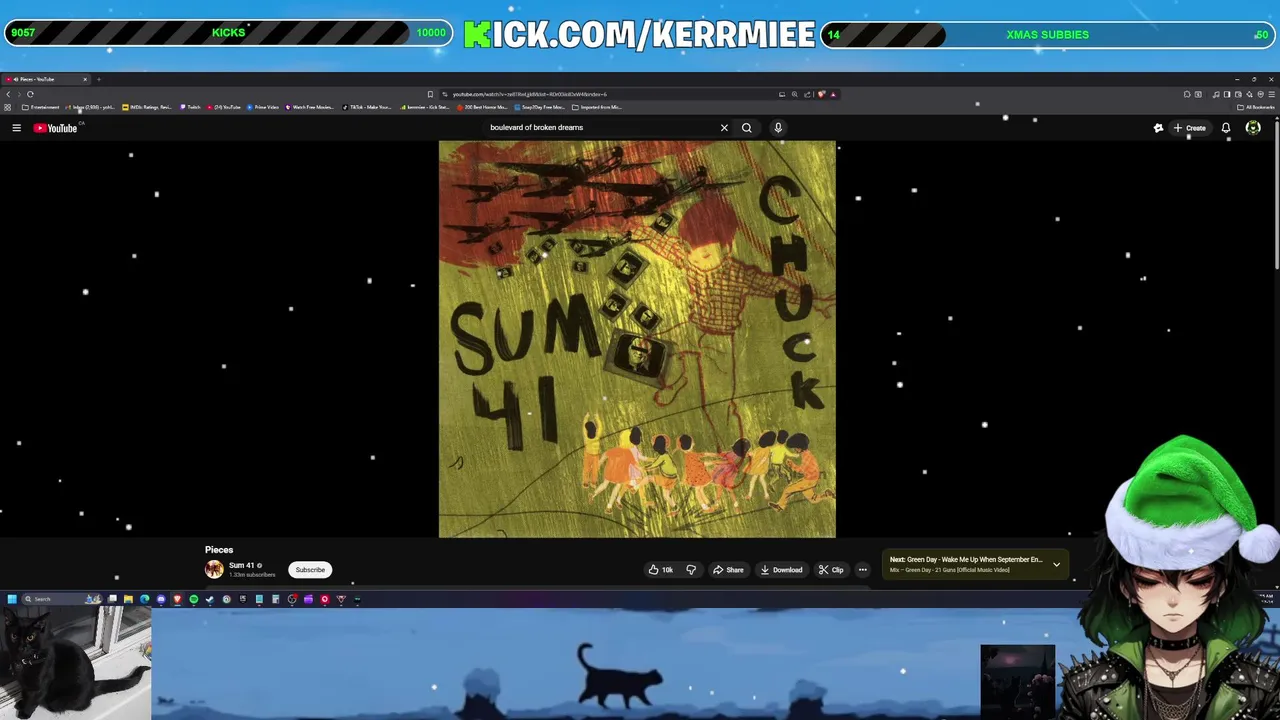Like the video showing 10k likes
This screenshot has height=720, width=1280.
pyautogui.click(x=660, y=570)
